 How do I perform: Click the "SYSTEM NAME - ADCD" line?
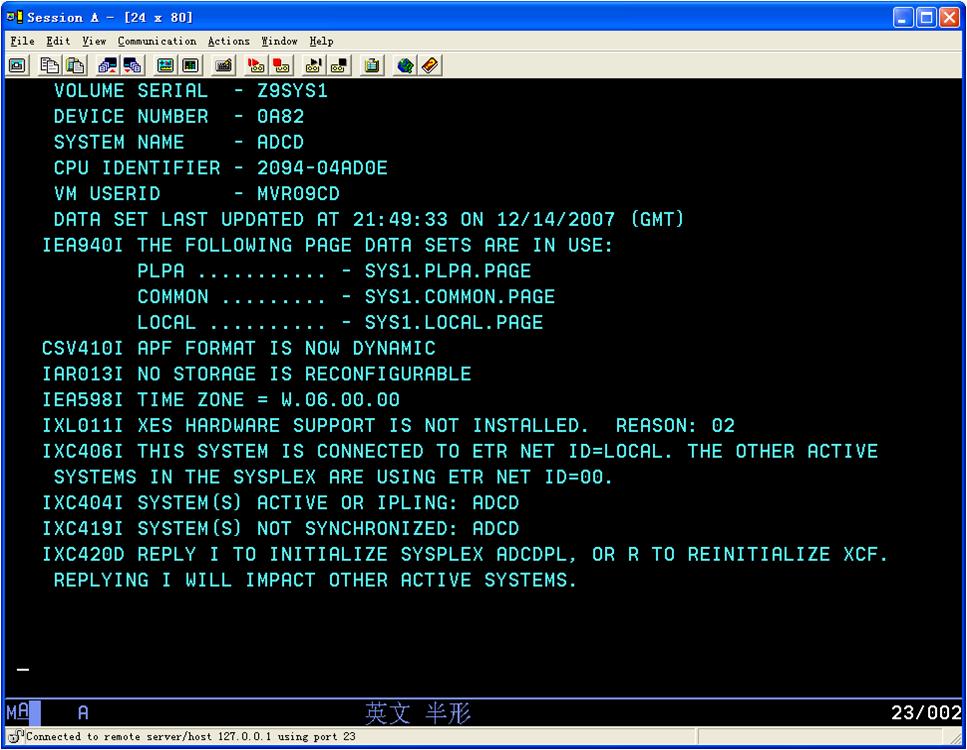tap(179, 142)
